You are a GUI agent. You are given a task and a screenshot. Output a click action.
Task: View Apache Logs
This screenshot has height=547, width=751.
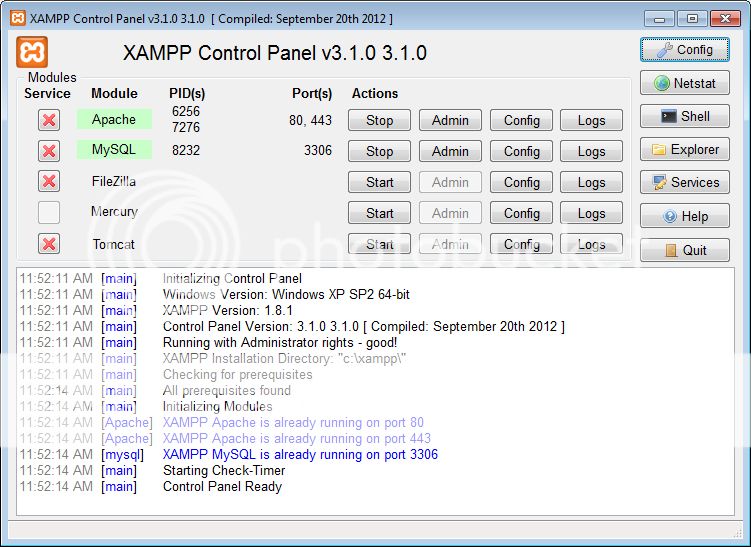click(x=592, y=120)
